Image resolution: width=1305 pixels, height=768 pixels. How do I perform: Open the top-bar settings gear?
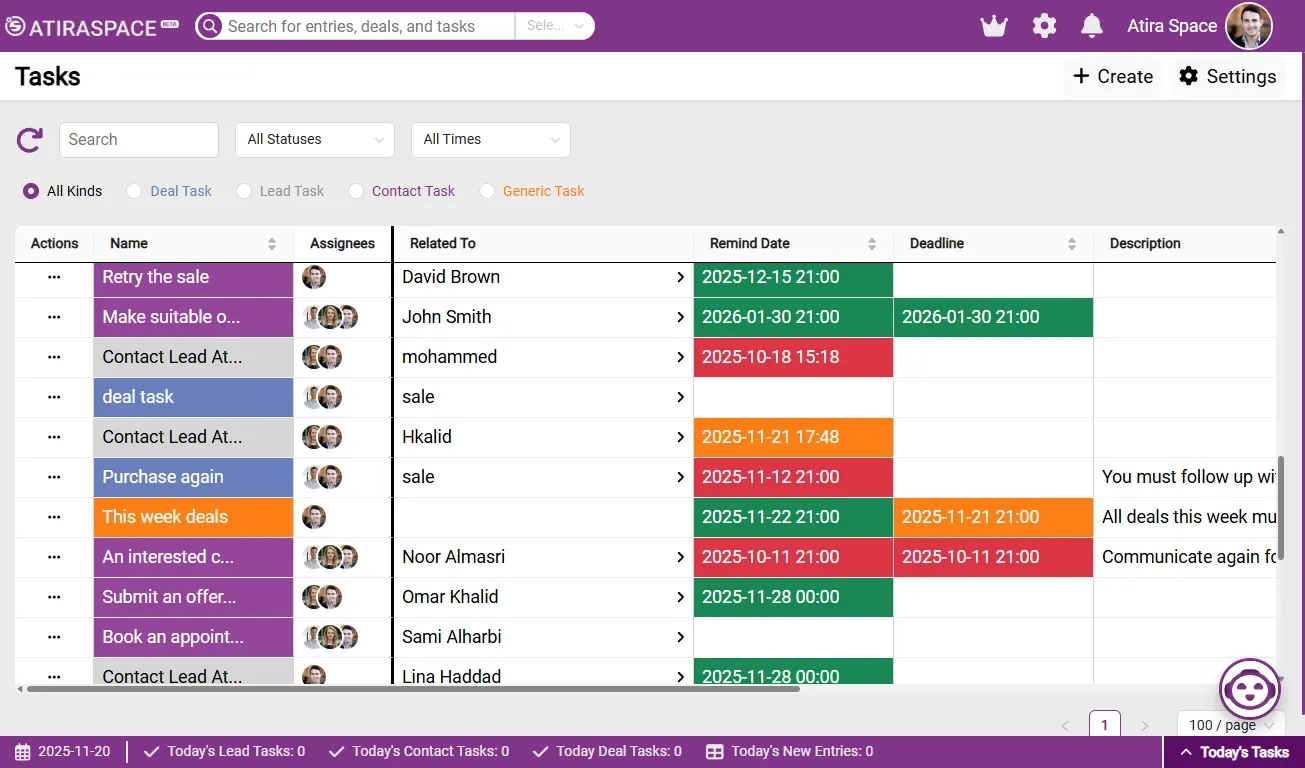tap(1044, 26)
